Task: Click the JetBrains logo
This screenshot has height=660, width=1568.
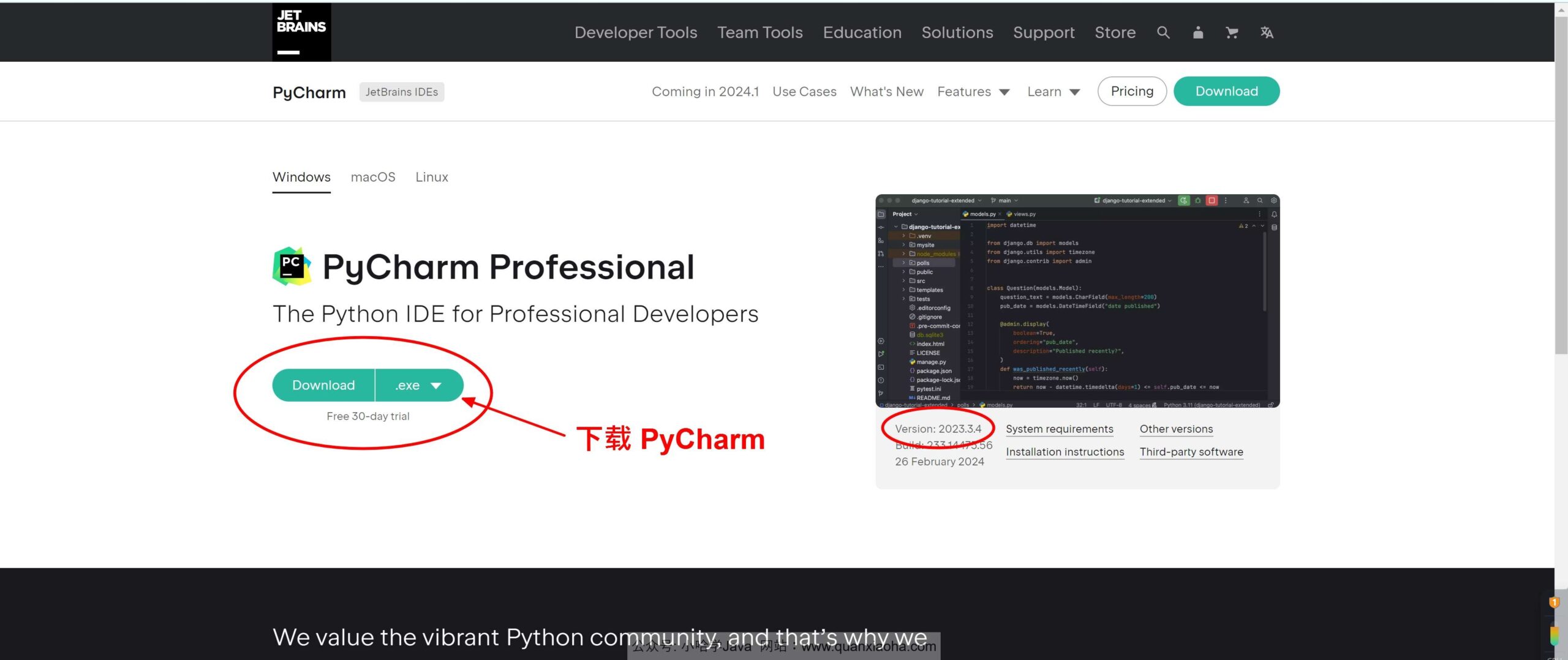Action: (x=301, y=32)
